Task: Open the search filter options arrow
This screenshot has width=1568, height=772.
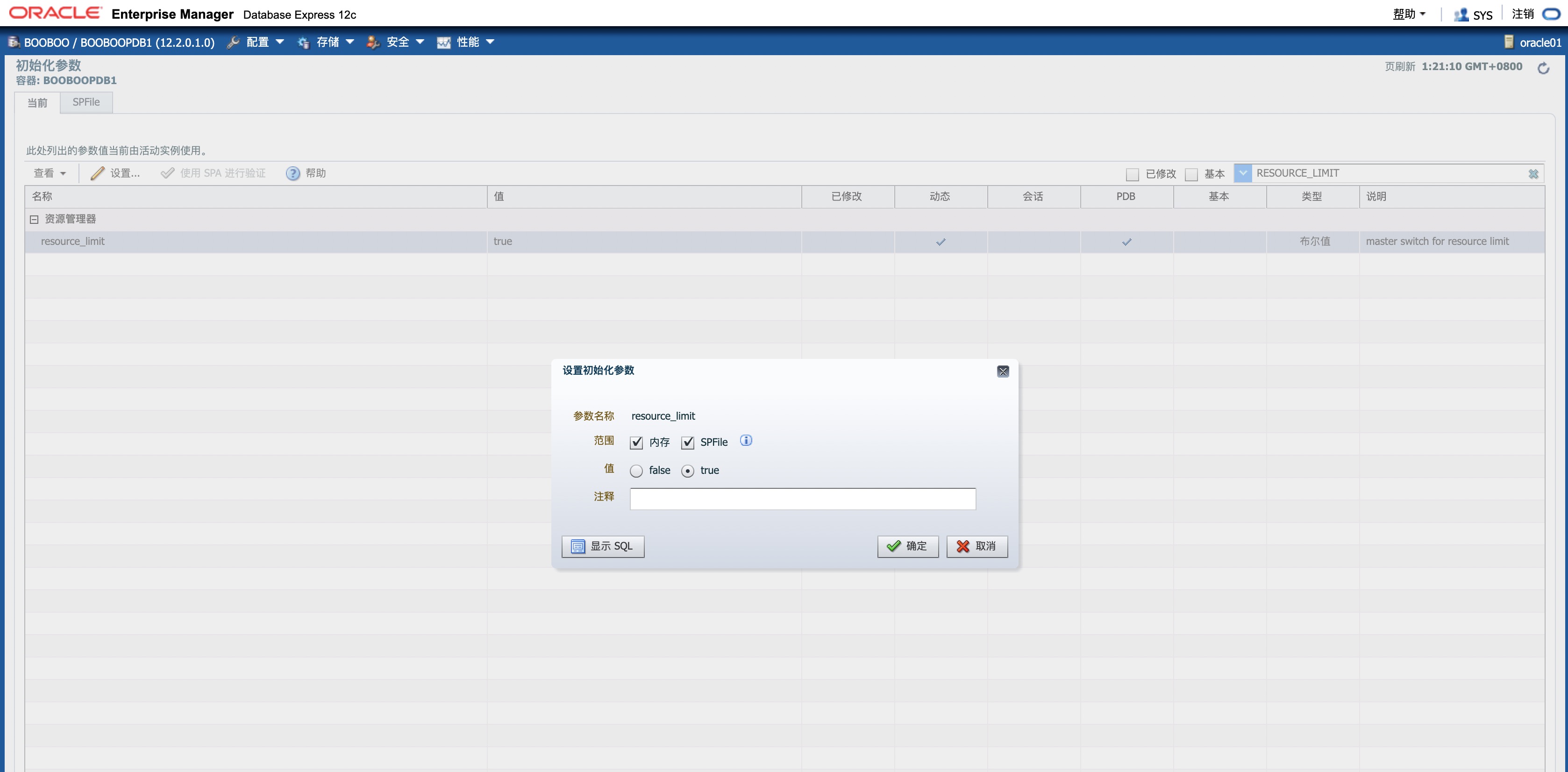Action: (1242, 173)
